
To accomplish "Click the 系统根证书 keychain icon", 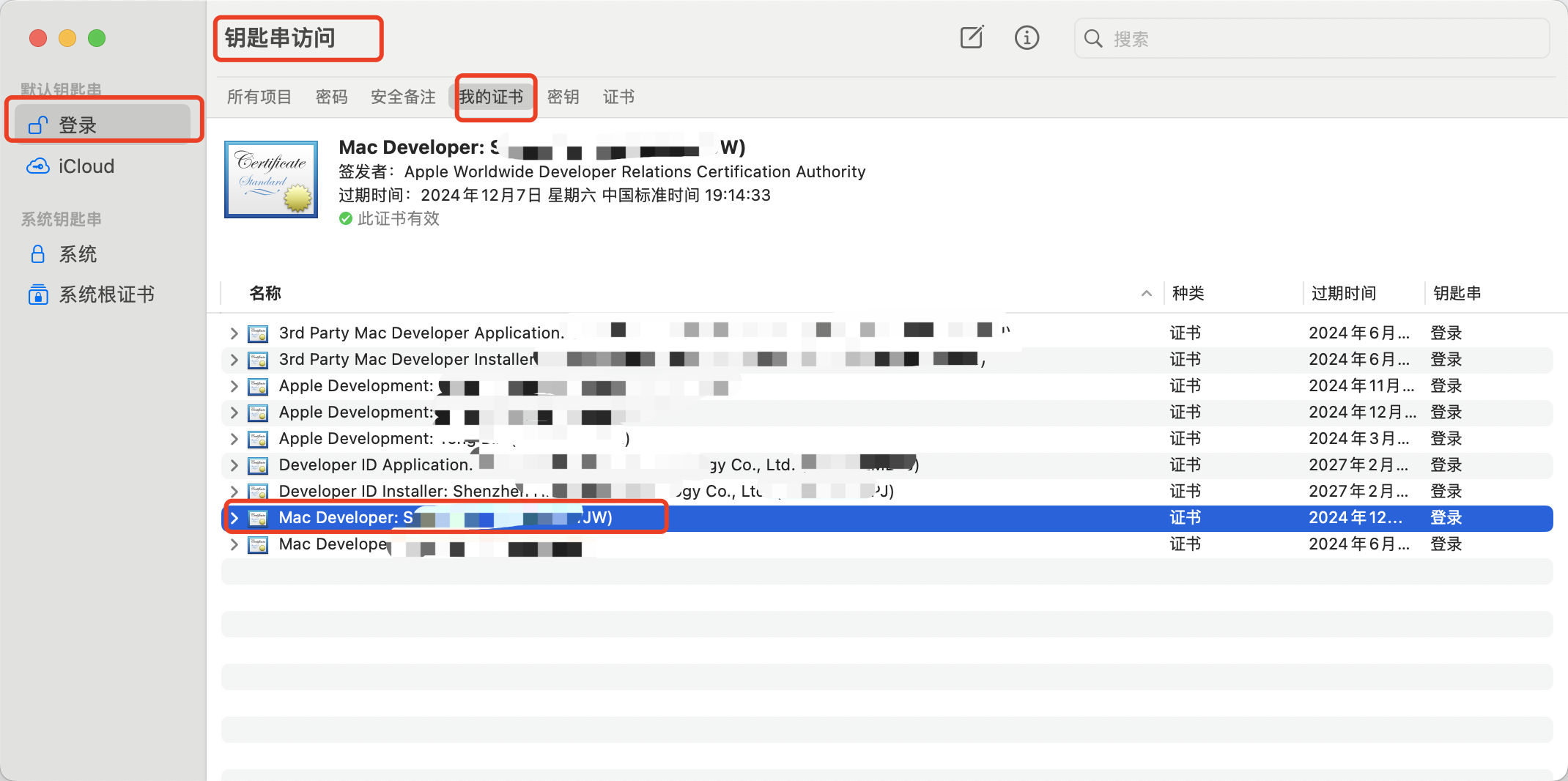I will [x=38, y=295].
